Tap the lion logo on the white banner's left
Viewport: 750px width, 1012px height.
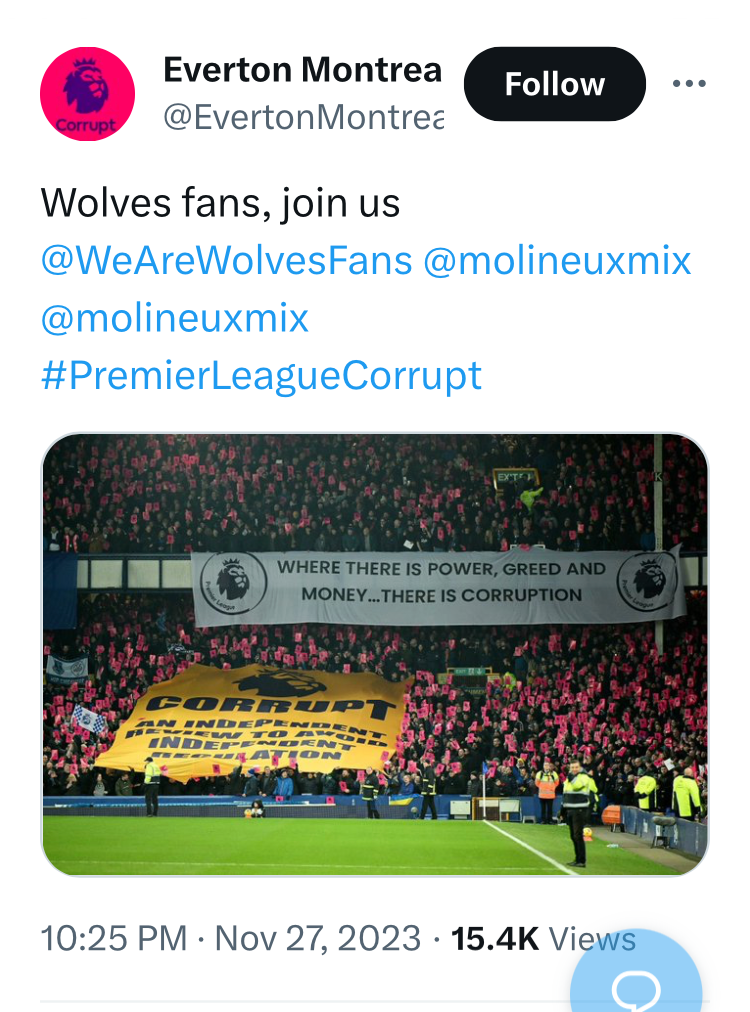[x=233, y=583]
